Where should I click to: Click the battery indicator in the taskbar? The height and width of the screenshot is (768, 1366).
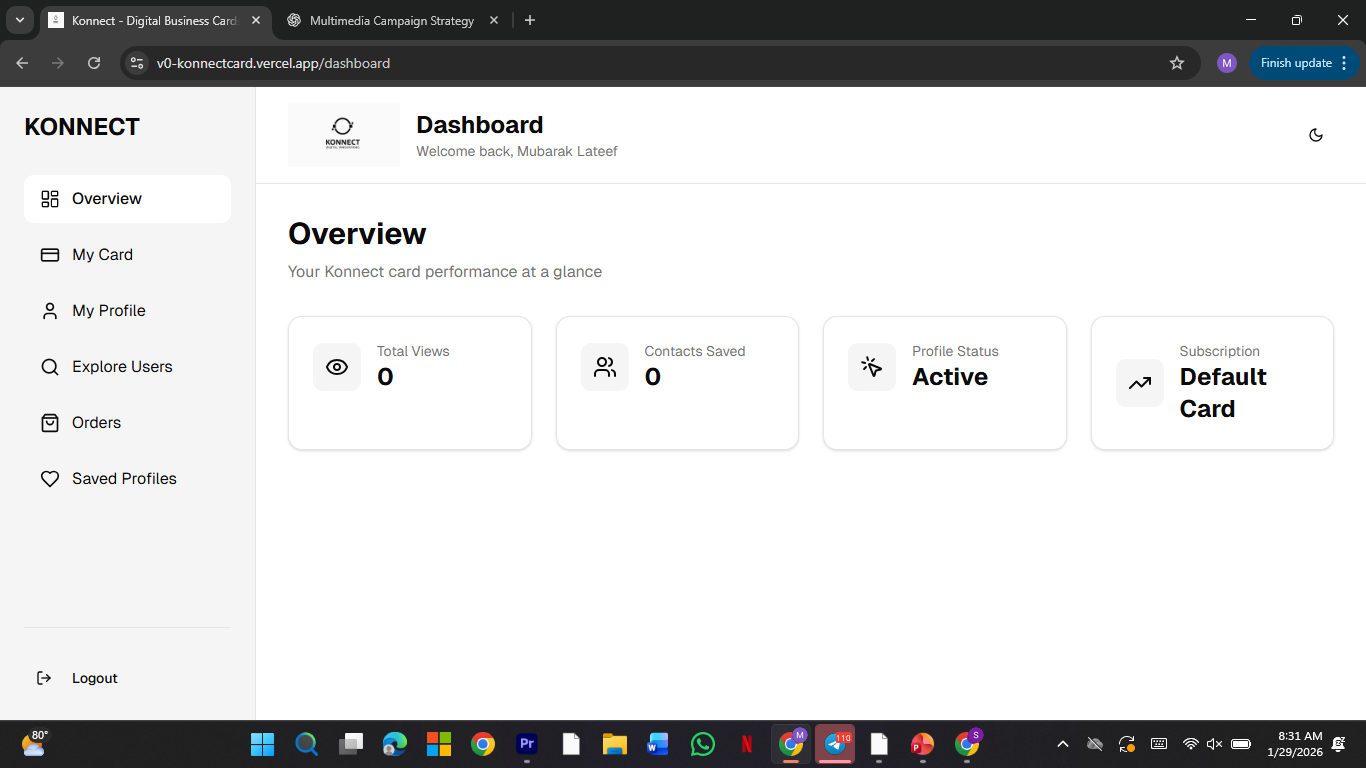(x=1240, y=744)
